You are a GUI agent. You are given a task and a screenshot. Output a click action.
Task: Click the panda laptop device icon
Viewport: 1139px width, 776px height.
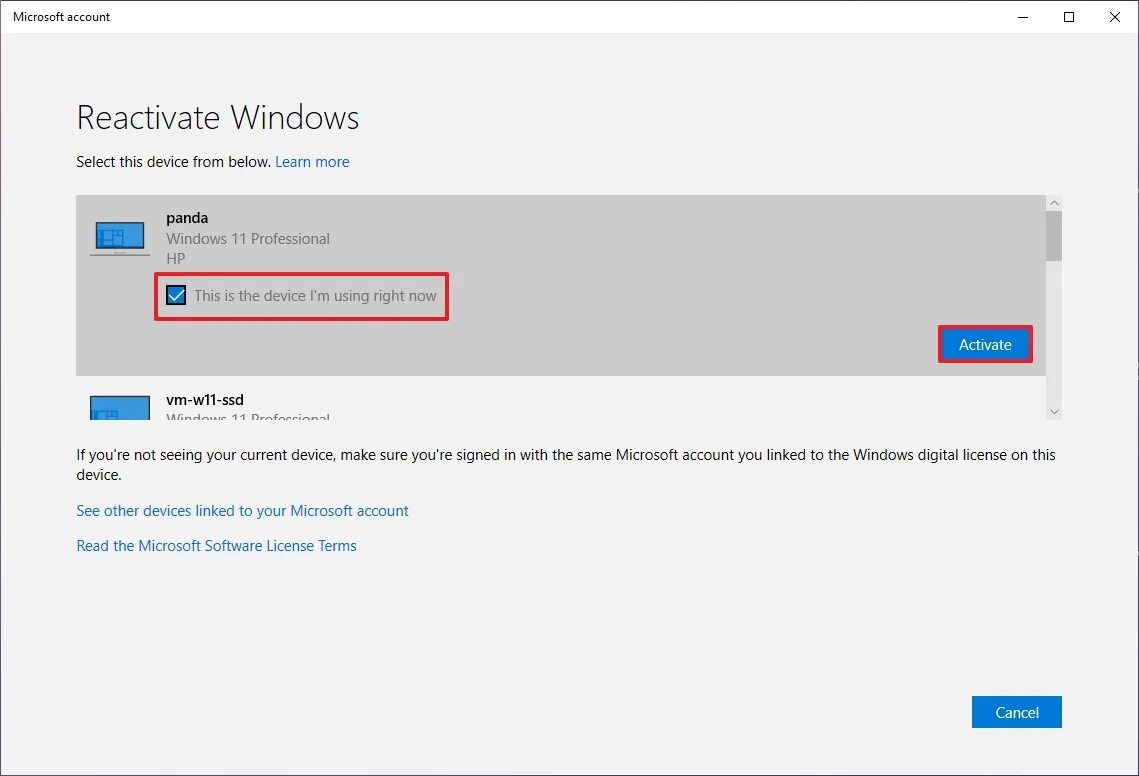coord(119,236)
